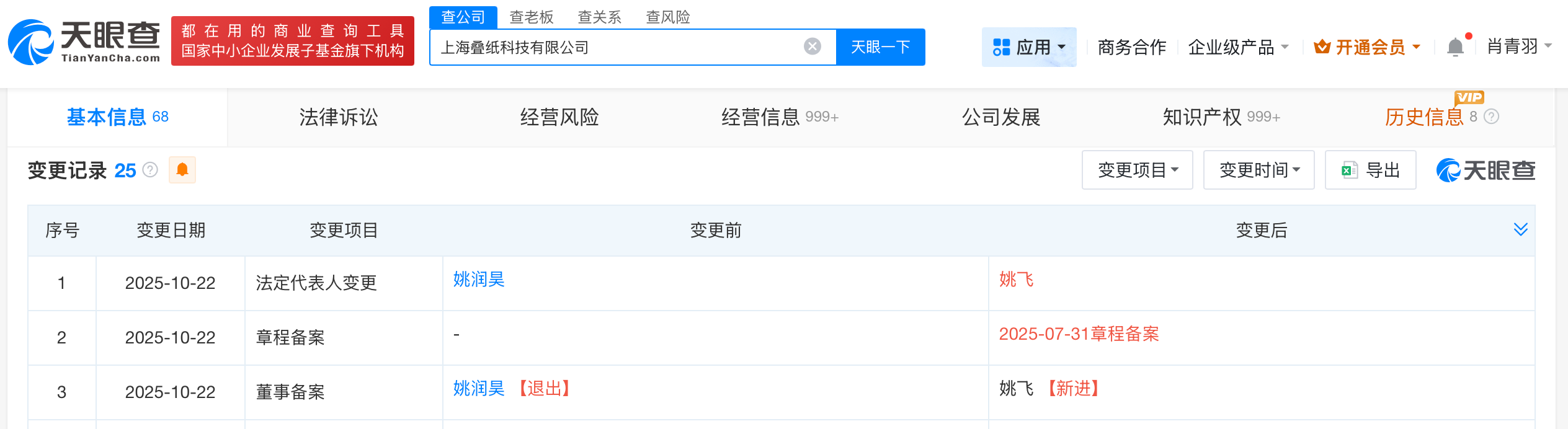Click the 导出 Excel export button
Viewport: 1568px width, 429px height.
click(x=1370, y=170)
